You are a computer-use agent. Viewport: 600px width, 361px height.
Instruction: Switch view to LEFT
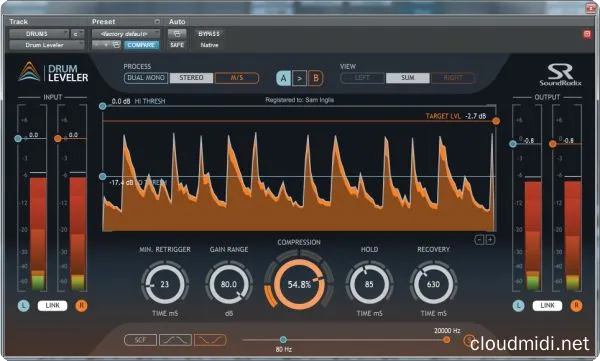(362, 78)
